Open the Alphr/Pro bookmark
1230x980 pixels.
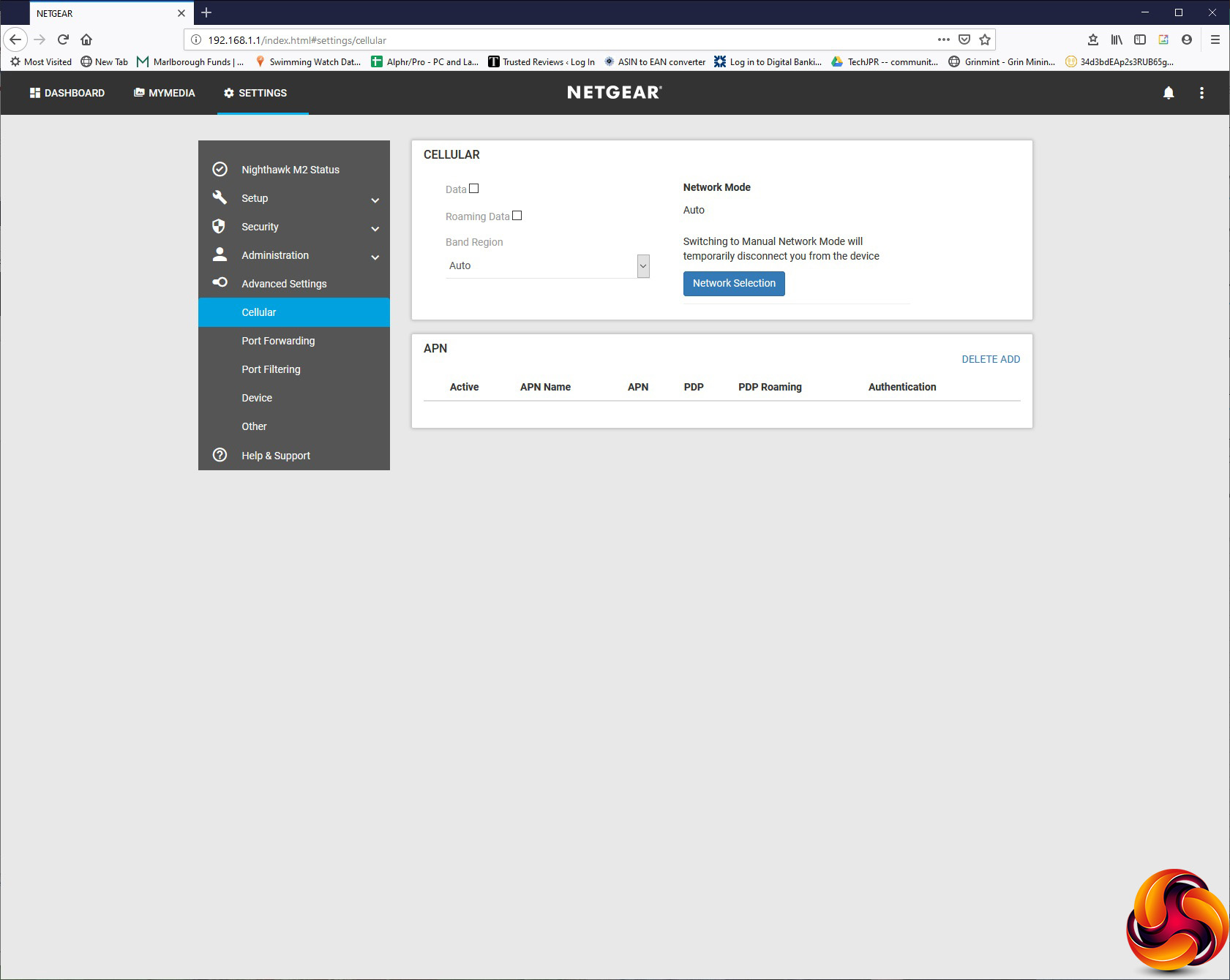(x=425, y=61)
